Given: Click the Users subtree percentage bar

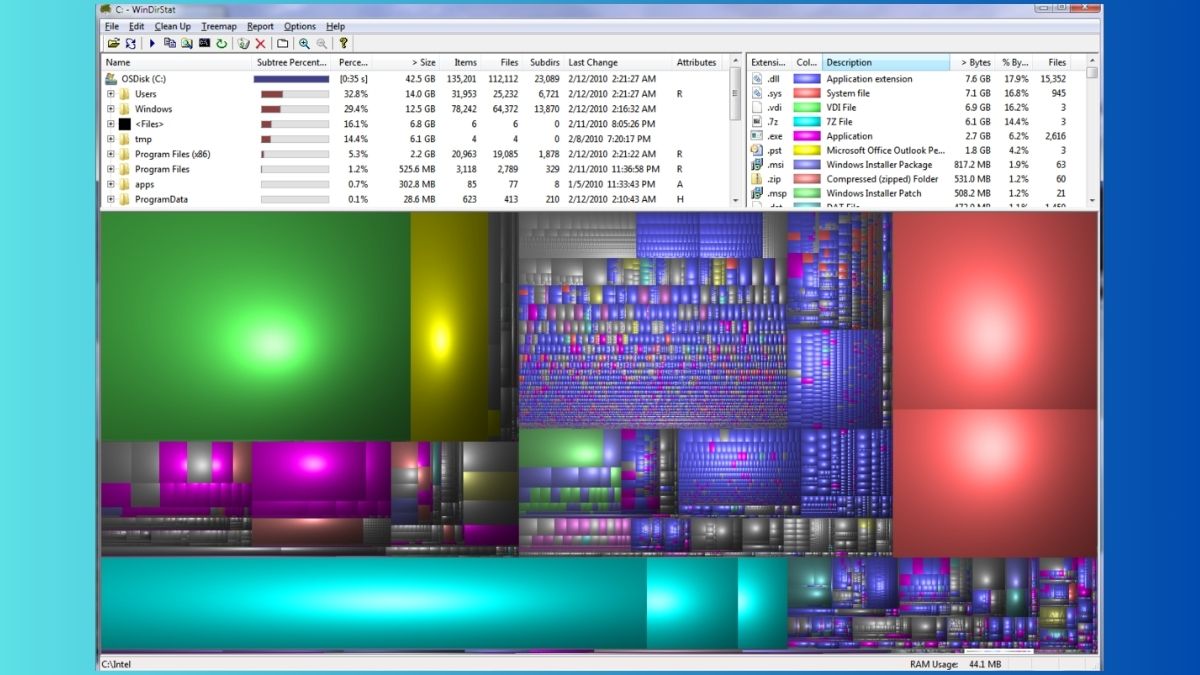Looking at the screenshot, I should click(295, 94).
